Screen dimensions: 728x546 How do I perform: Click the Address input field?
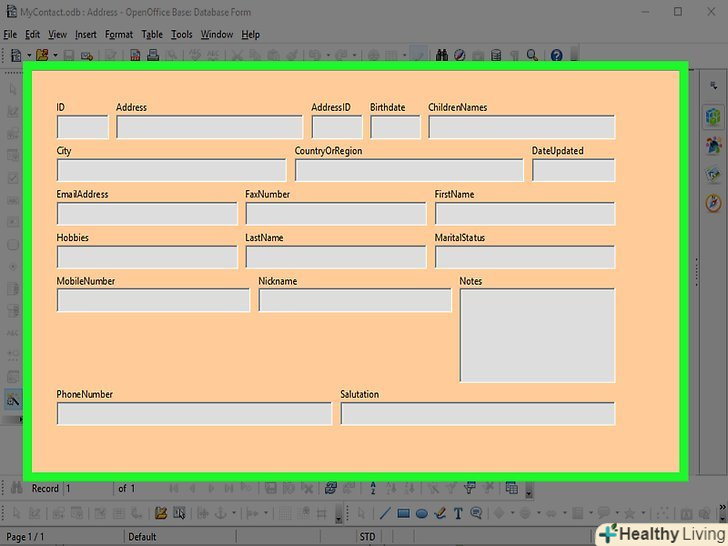tap(209, 127)
